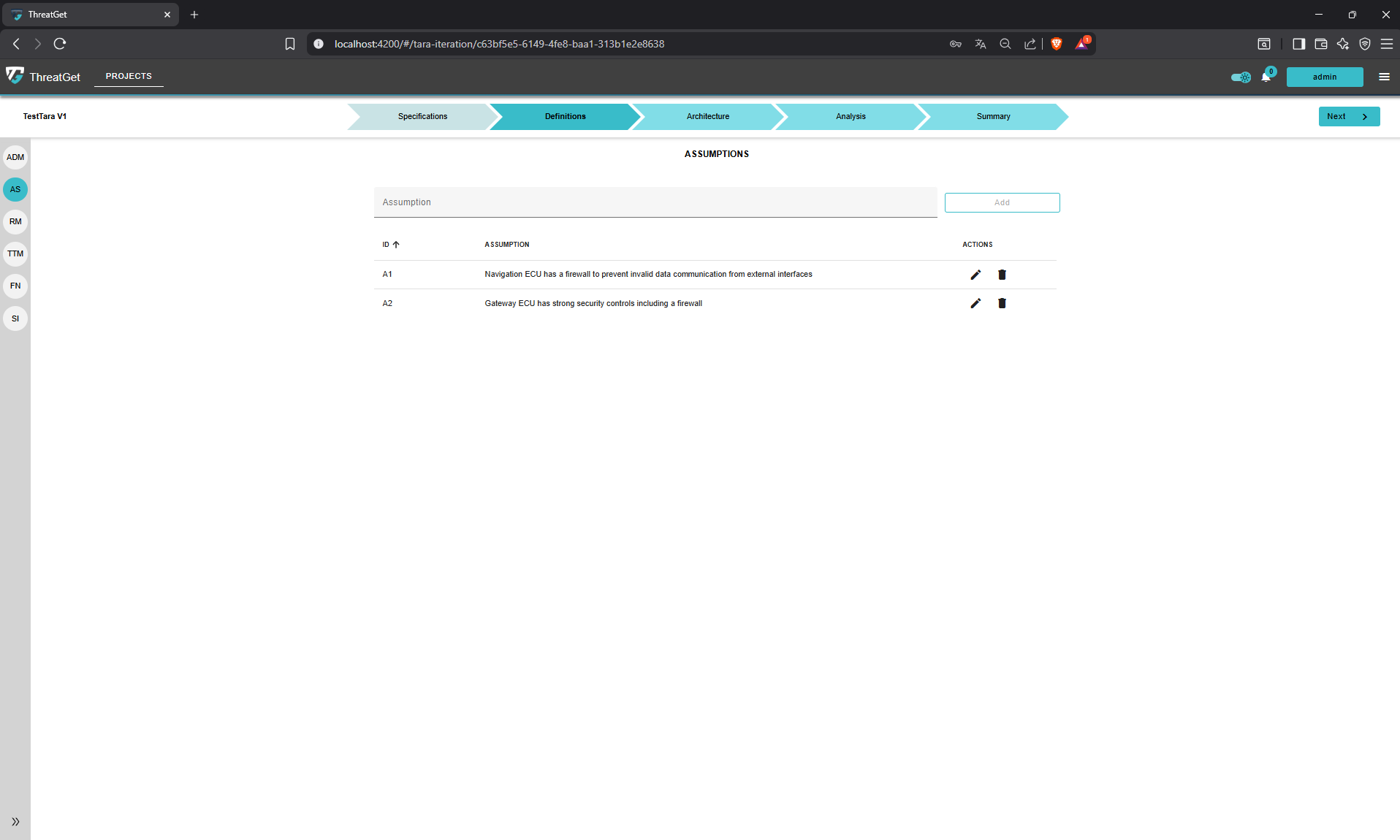Expand the left sidebar panel
1400x840 pixels.
coord(15,822)
